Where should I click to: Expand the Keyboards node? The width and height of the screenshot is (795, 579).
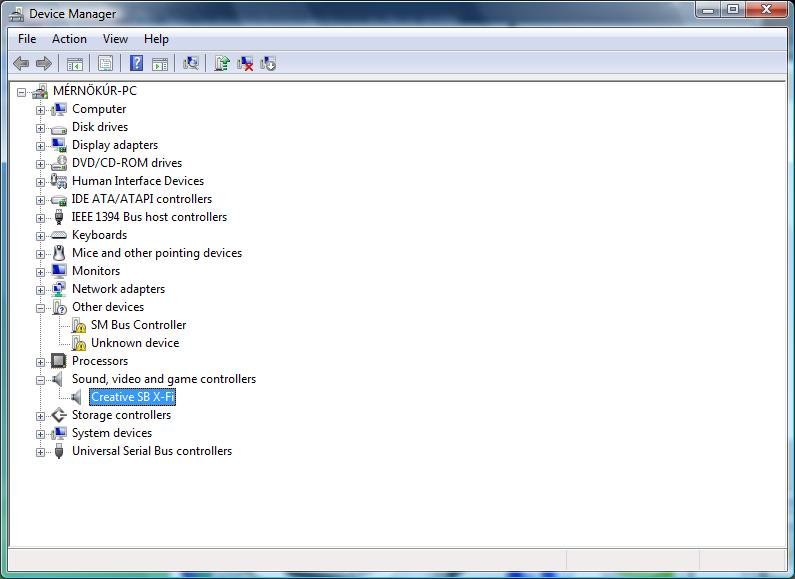click(41, 236)
